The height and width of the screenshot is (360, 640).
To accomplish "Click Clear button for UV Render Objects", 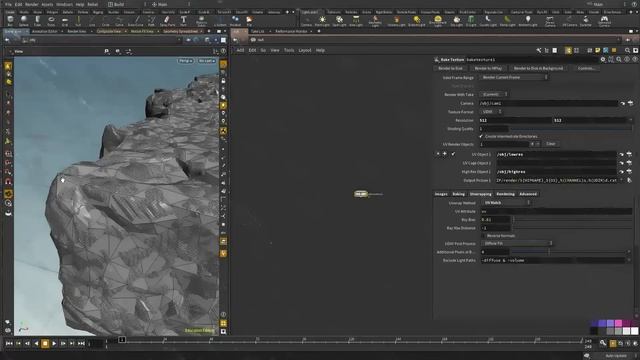I will tap(551, 144).
